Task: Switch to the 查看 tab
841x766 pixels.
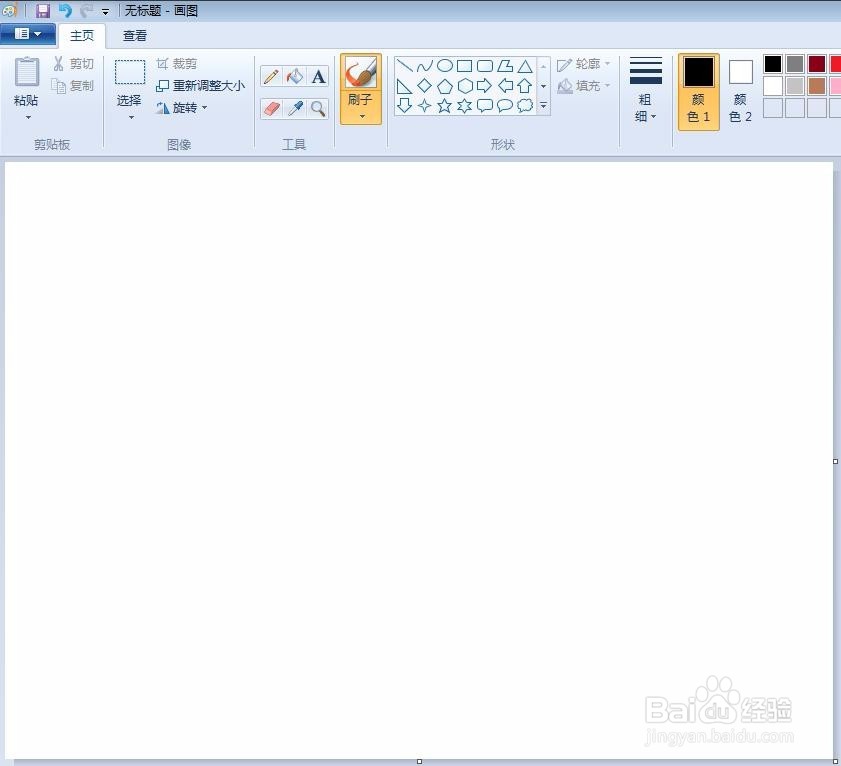Action: coord(134,35)
